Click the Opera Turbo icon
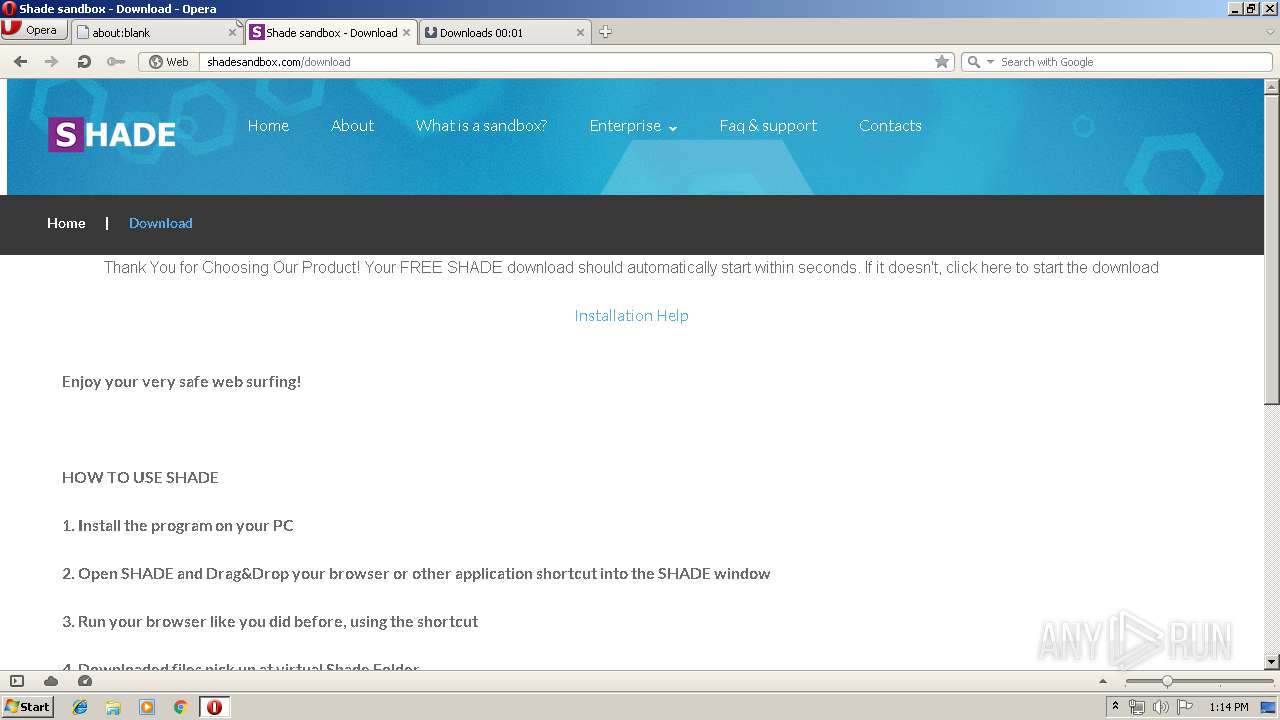Image resolution: width=1280 pixels, height=720 pixels. (85, 681)
